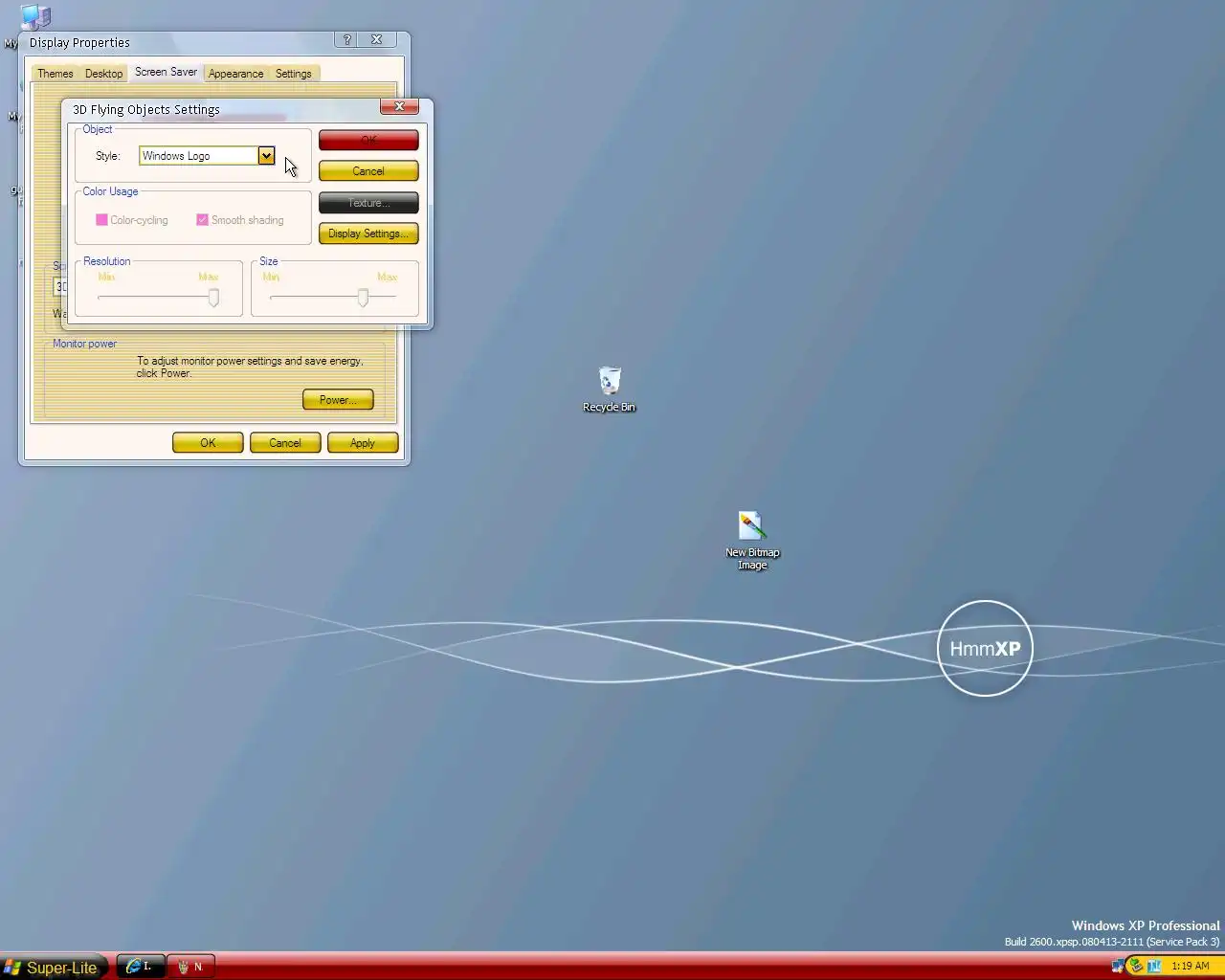Image resolution: width=1225 pixels, height=980 pixels.
Task: Switch to Internet Explorer taskbar button
Action: coord(141,967)
